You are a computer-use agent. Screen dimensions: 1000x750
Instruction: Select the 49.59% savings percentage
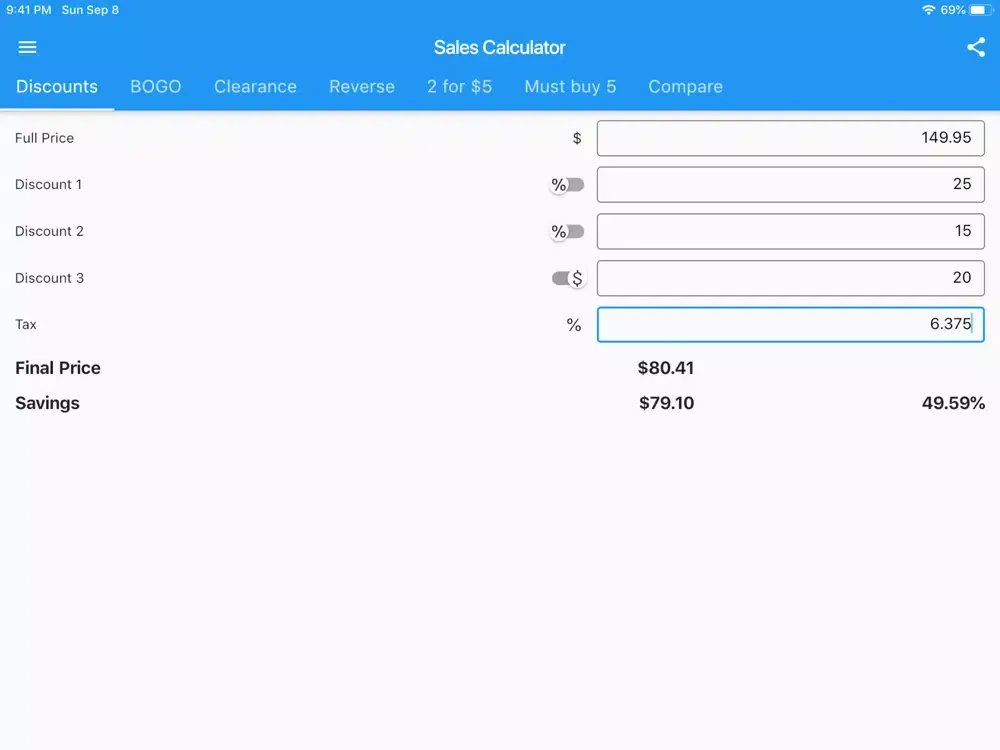tap(953, 403)
